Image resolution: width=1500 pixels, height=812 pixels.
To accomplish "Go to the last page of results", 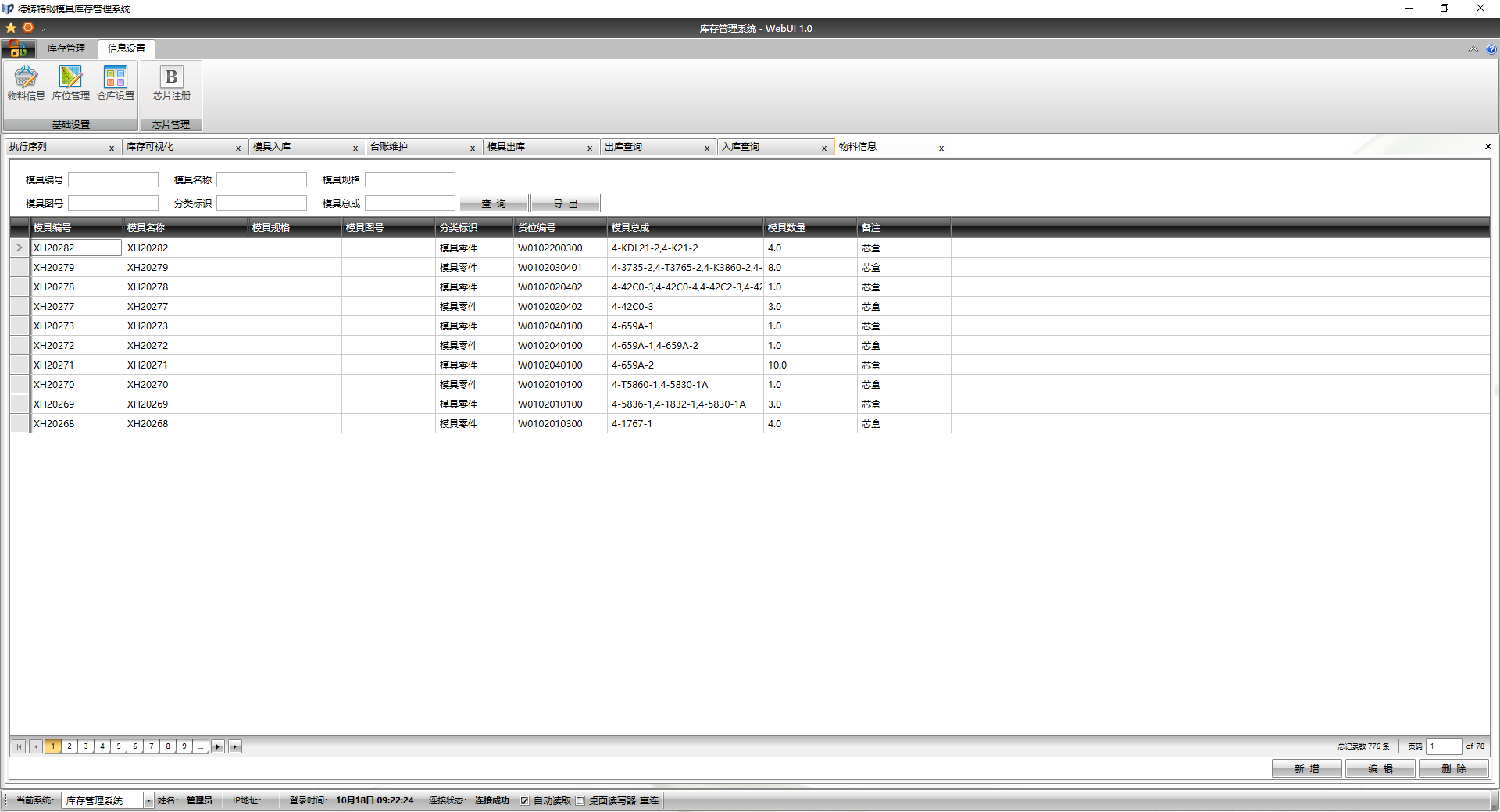I will pos(235,747).
